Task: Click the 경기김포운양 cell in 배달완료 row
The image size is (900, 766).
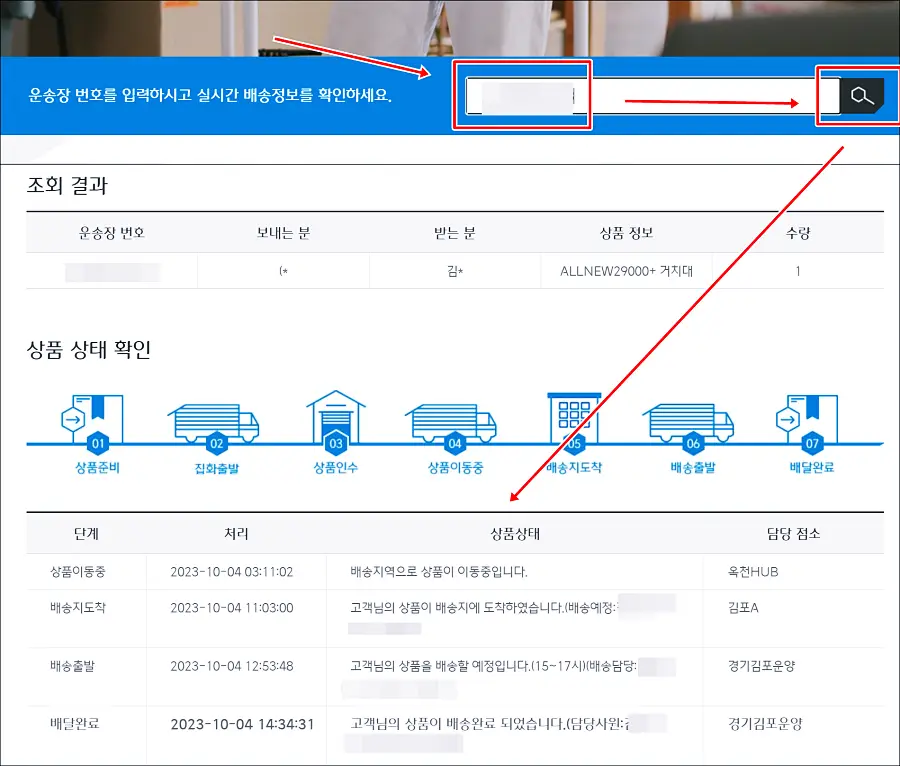Action: tap(765, 724)
